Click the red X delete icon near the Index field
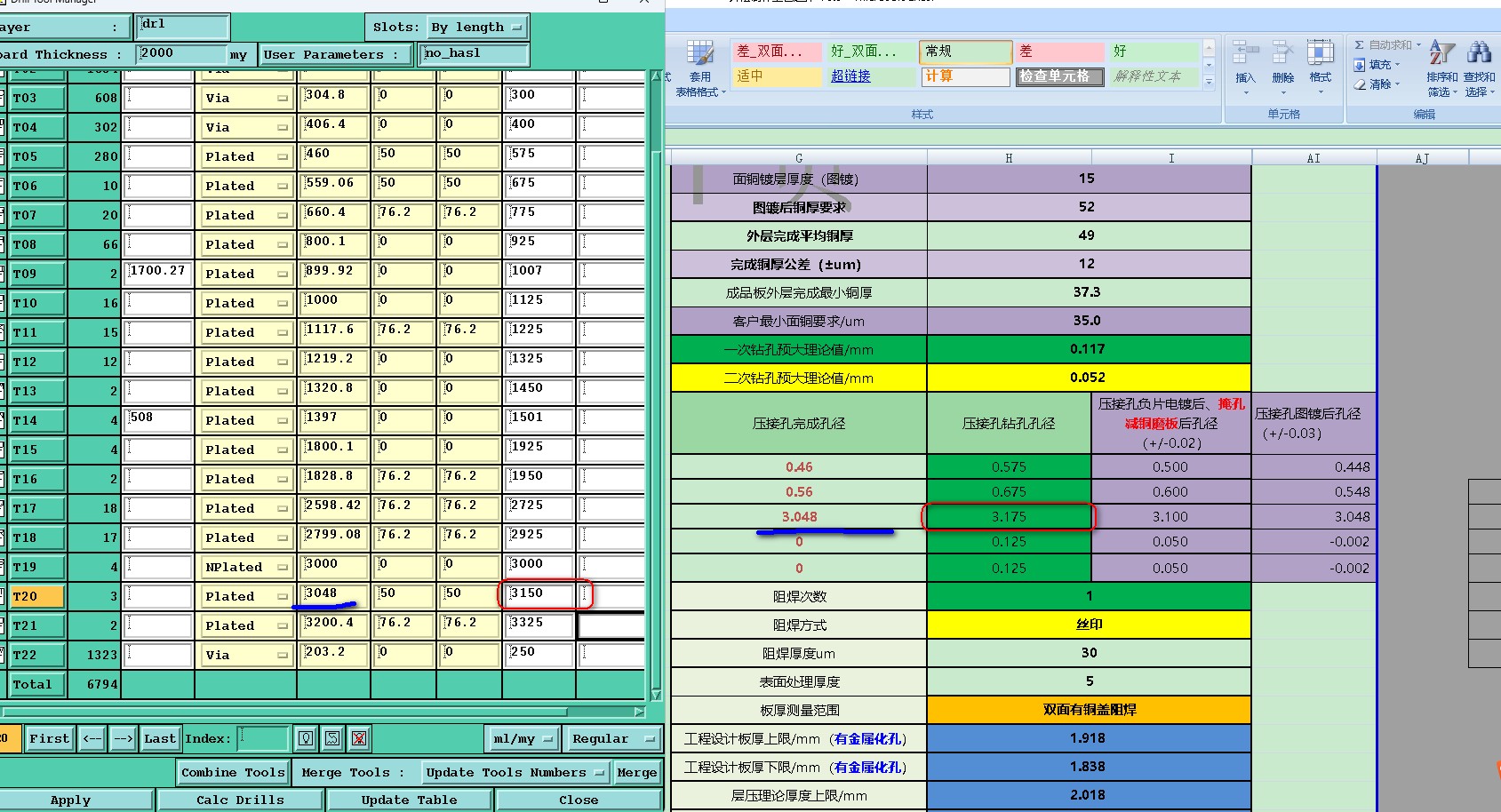The image size is (1501, 812). click(x=359, y=738)
